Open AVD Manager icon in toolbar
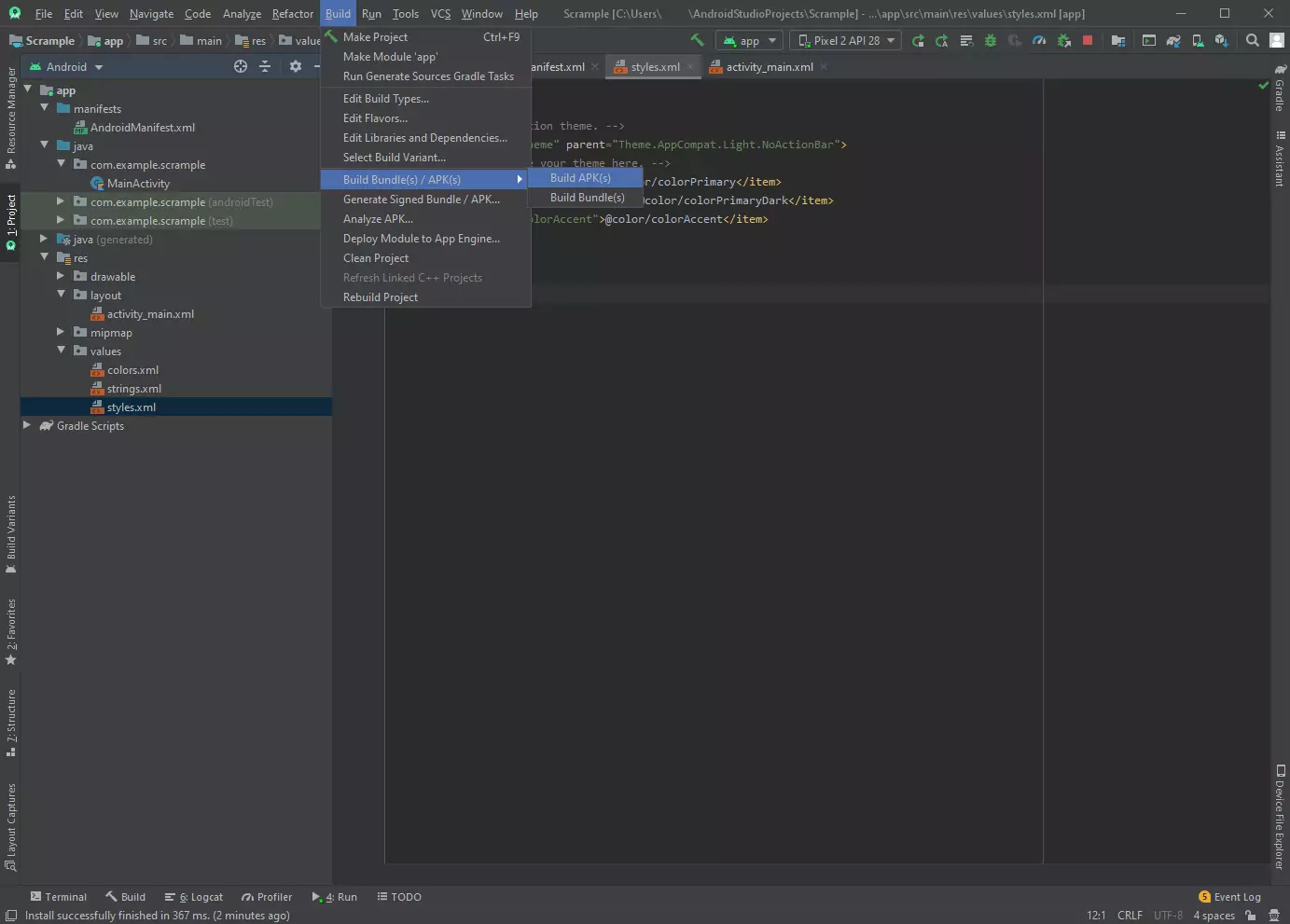The width and height of the screenshot is (1290, 924). (x=1198, y=41)
